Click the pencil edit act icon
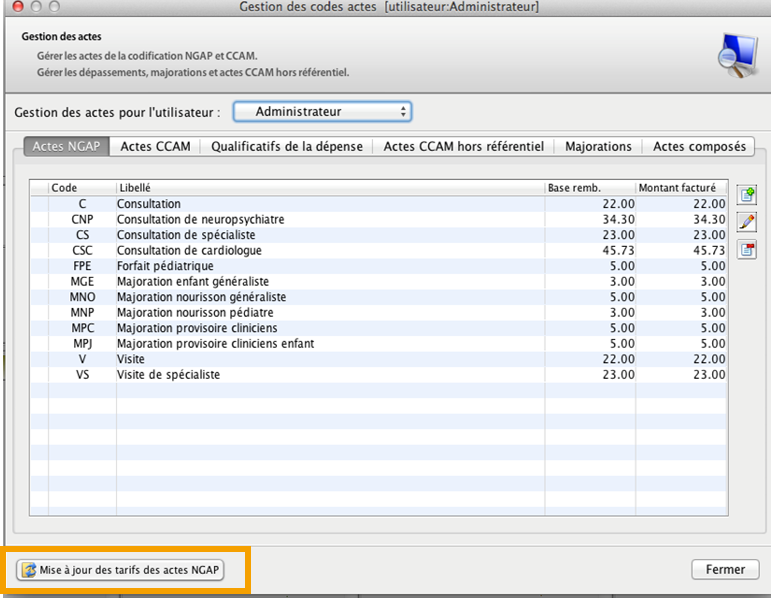This screenshot has height=598, width=771. pos(746,222)
